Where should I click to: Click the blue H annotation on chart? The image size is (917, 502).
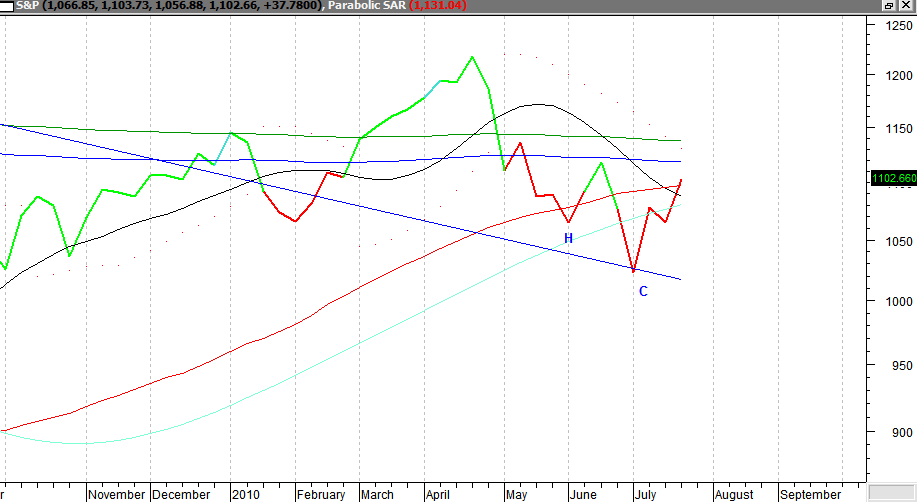click(568, 238)
